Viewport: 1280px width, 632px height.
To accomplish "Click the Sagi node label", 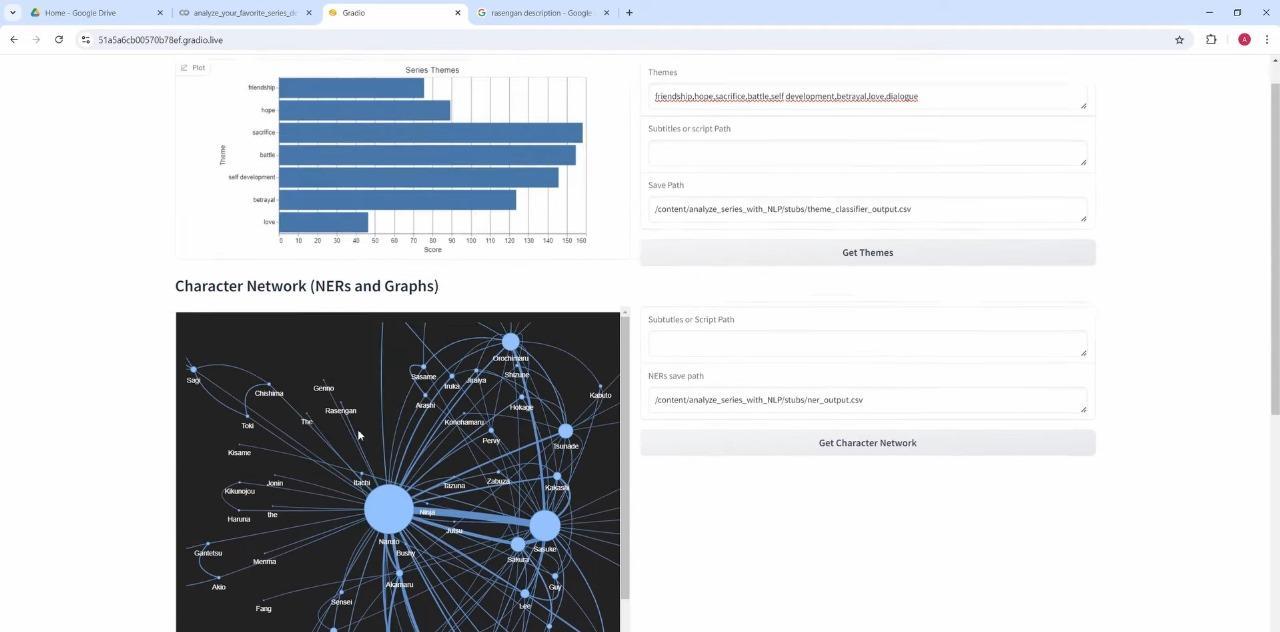I will click(193, 380).
